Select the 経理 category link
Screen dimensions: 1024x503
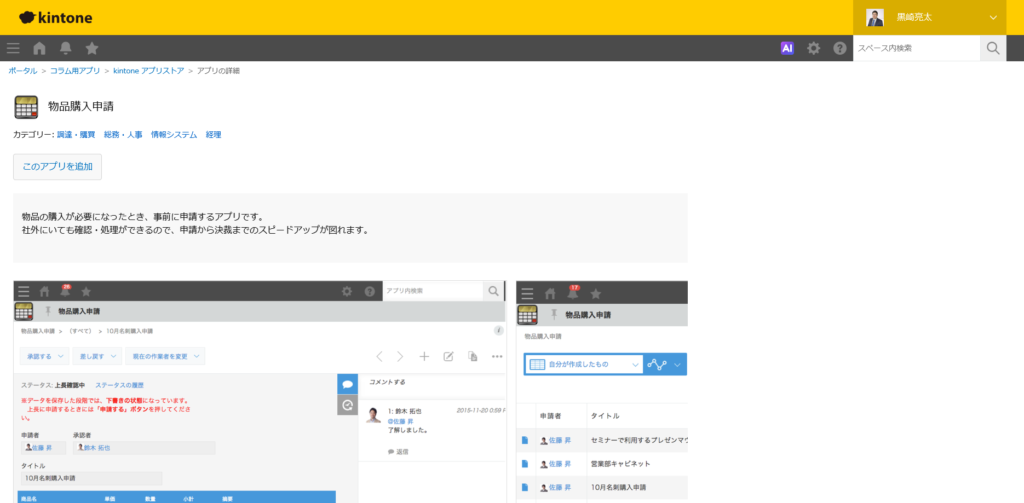tap(214, 135)
